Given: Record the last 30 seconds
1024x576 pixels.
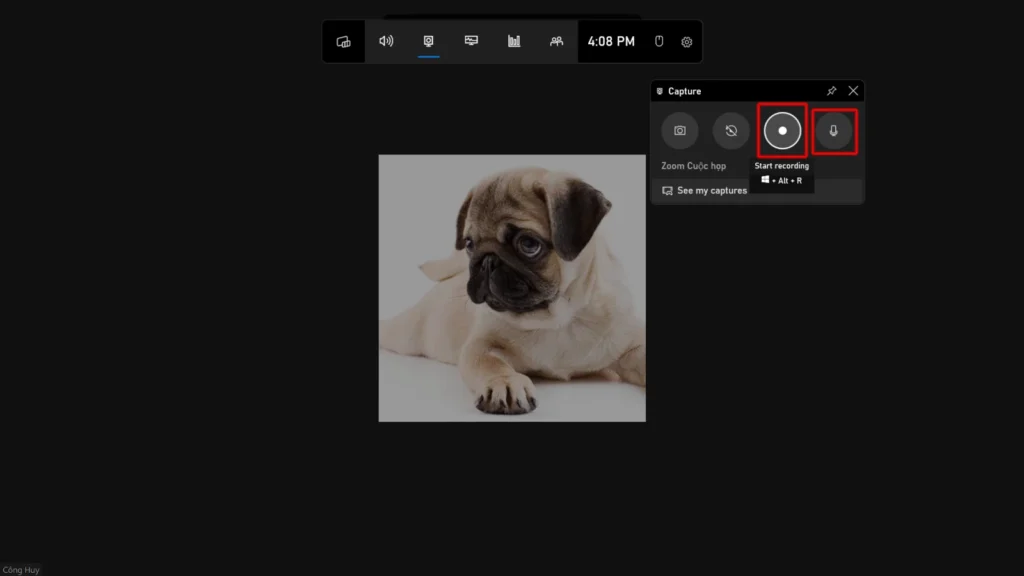Looking at the screenshot, I should click(x=731, y=131).
